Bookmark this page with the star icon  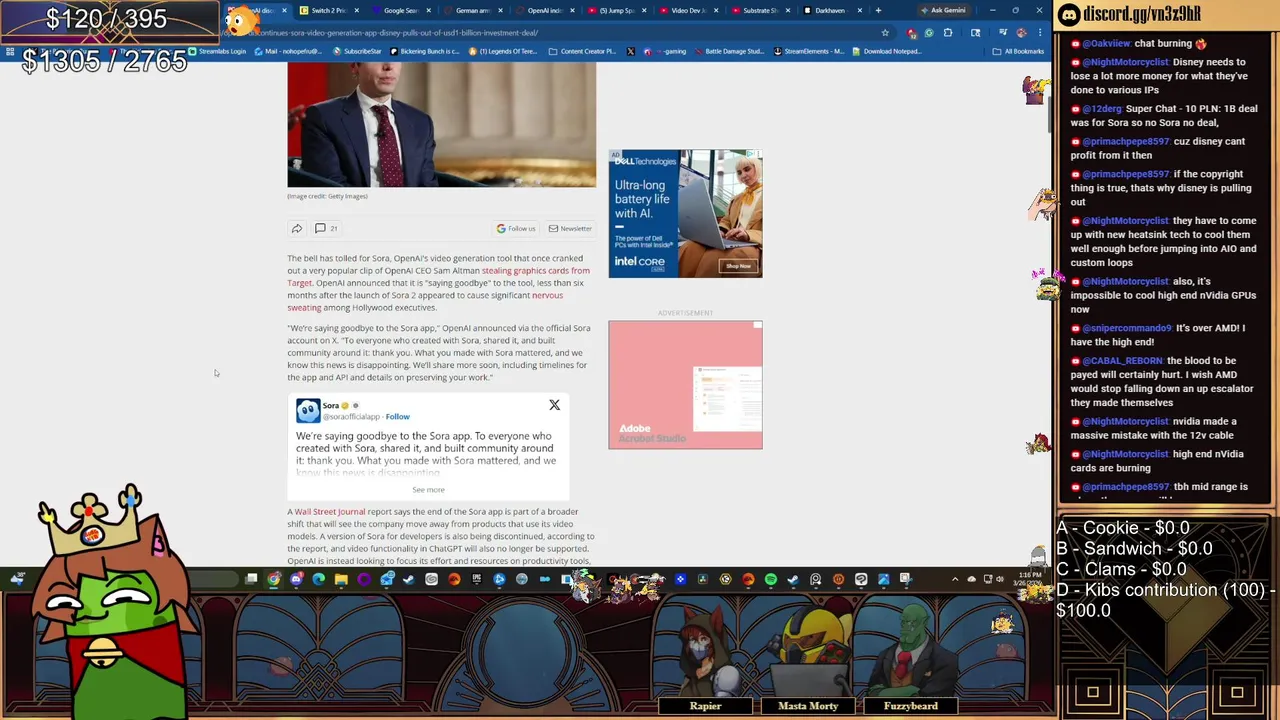[x=885, y=32]
